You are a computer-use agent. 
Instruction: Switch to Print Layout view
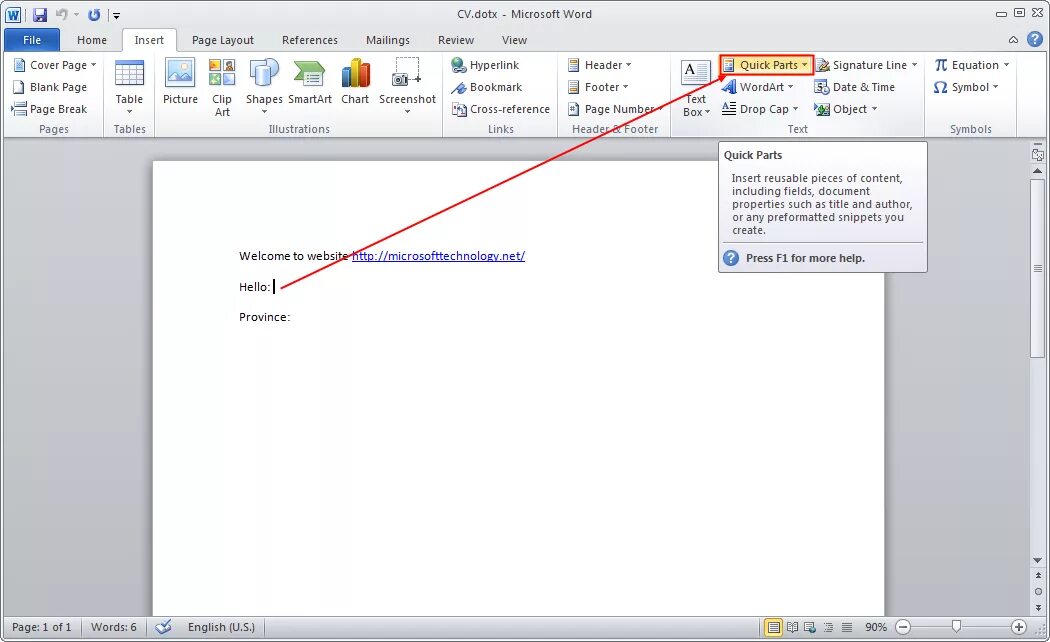(773, 627)
